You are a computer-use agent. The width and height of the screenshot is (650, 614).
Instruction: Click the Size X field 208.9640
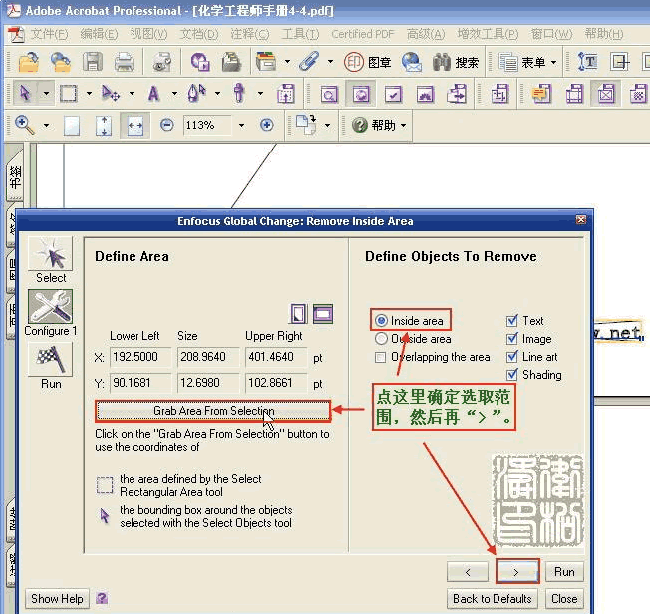tap(208, 357)
